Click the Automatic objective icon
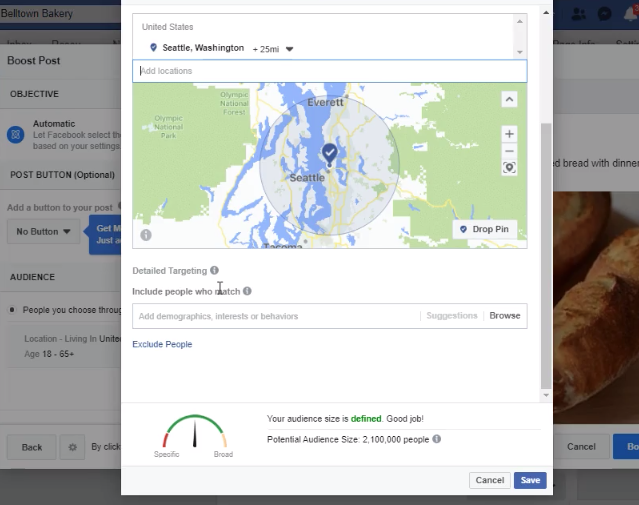639x505 pixels. click(15, 135)
